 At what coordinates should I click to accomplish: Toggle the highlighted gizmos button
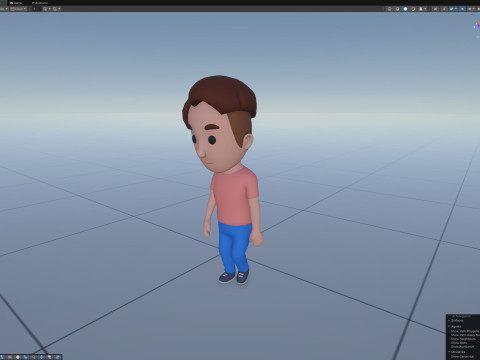[x=462, y=9]
